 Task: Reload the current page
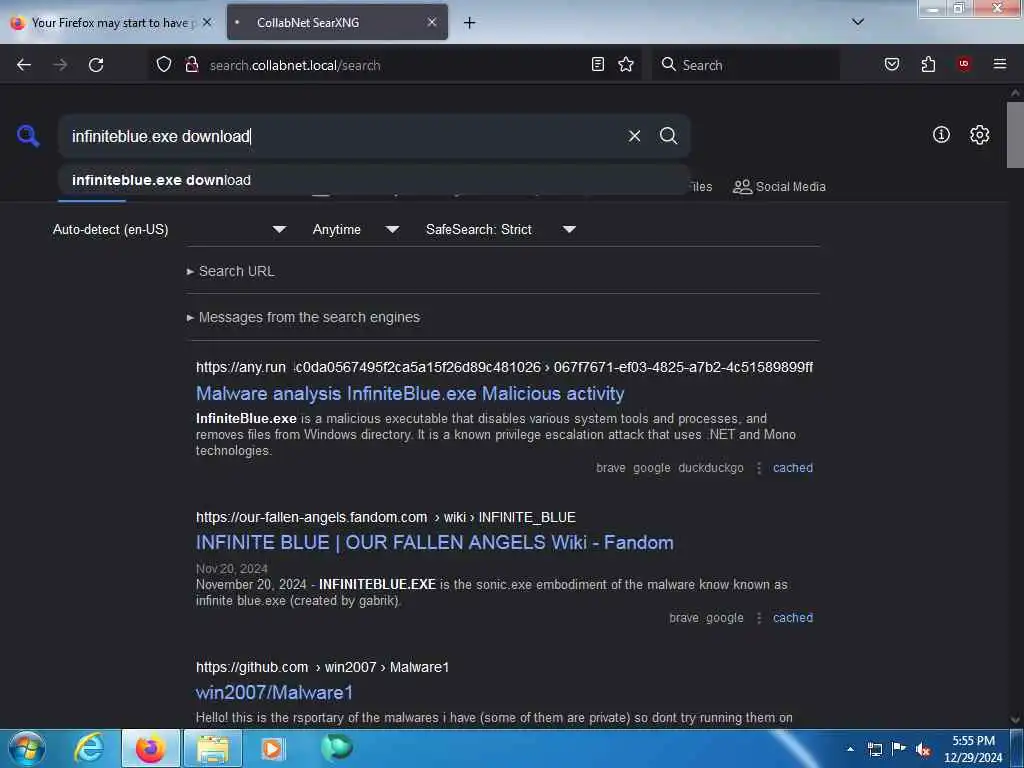[x=96, y=65]
